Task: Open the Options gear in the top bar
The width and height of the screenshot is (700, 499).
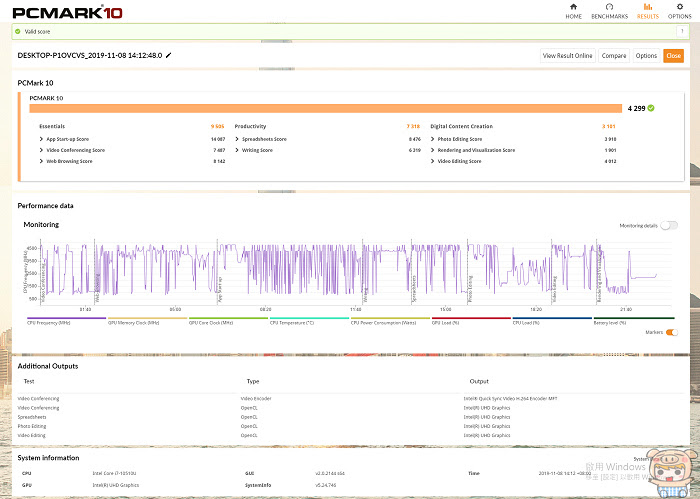Action: click(x=679, y=11)
